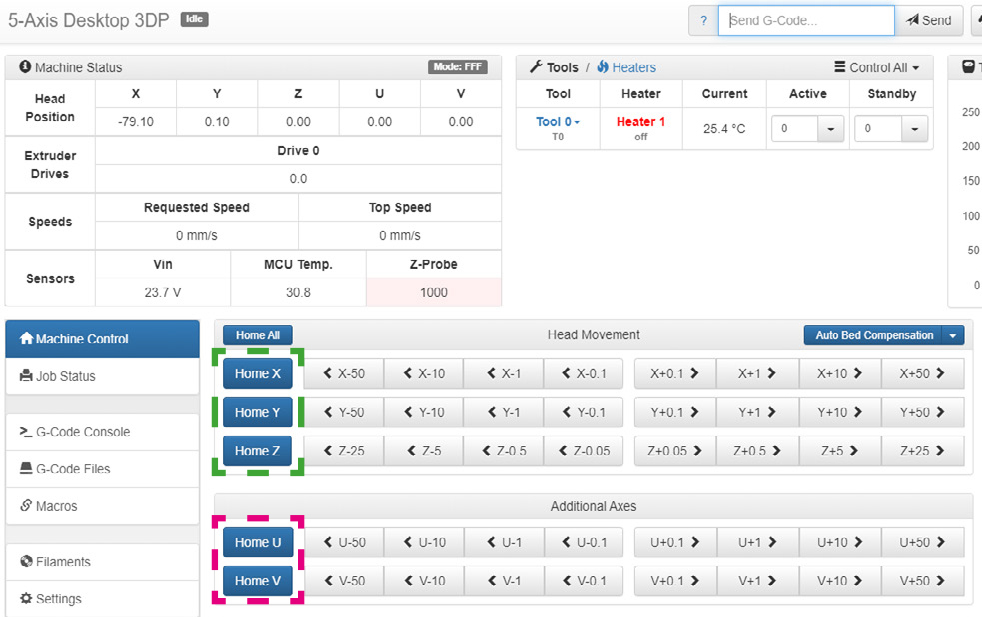
Task: Open Settings in the sidebar
Action: point(102,599)
